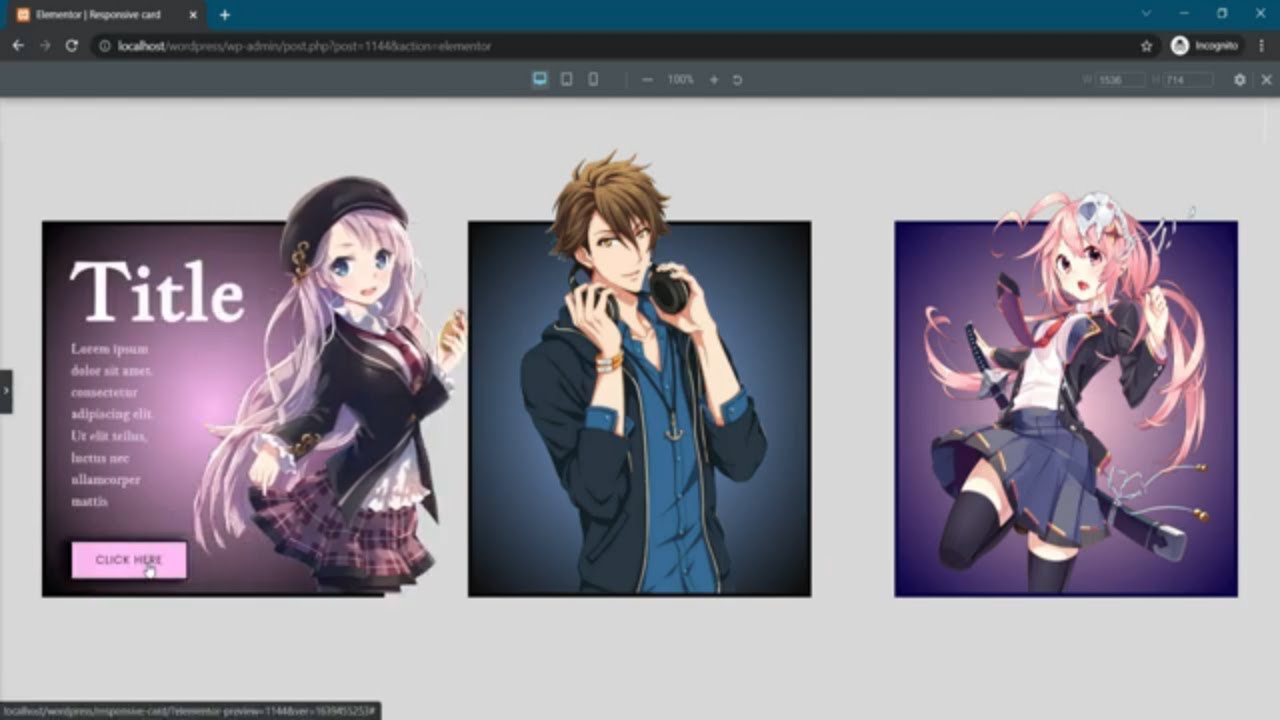The height and width of the screenshot is (720, 1280).
Task: View site information icon in address bar
Action: (x=105, y=46)
